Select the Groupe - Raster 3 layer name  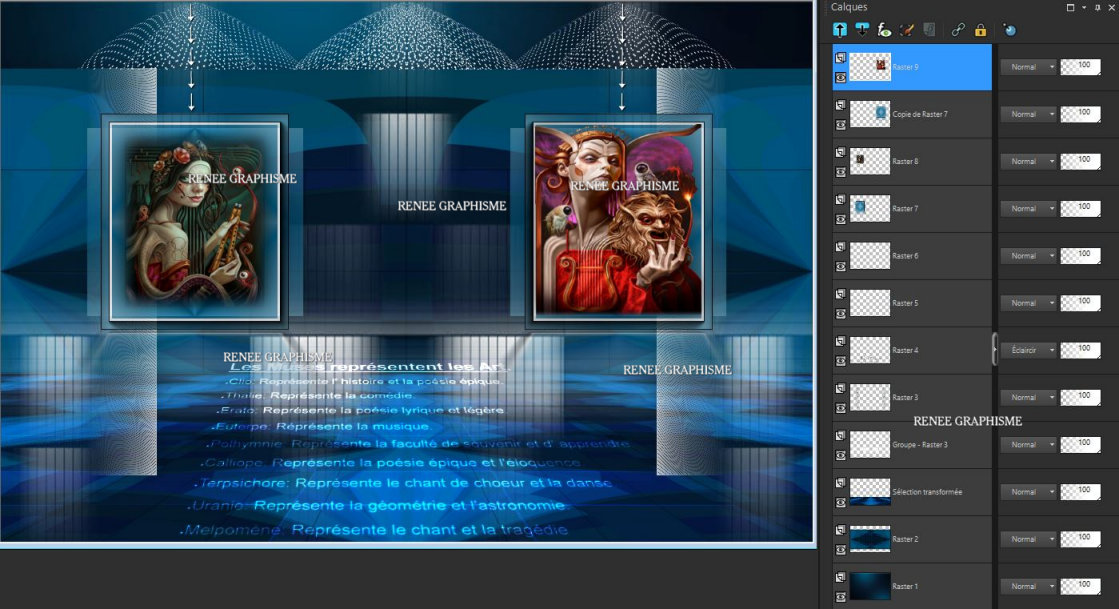(x=920, y=445)
